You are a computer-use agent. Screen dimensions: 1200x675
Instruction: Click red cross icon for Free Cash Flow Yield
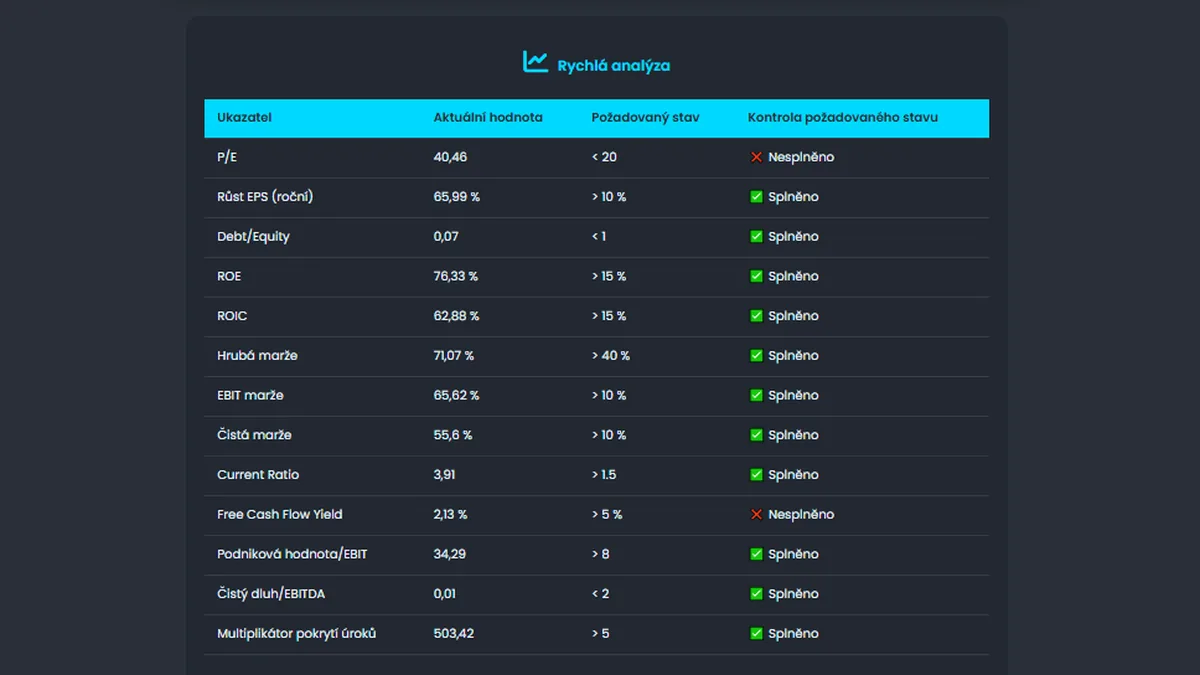[757, 514]
